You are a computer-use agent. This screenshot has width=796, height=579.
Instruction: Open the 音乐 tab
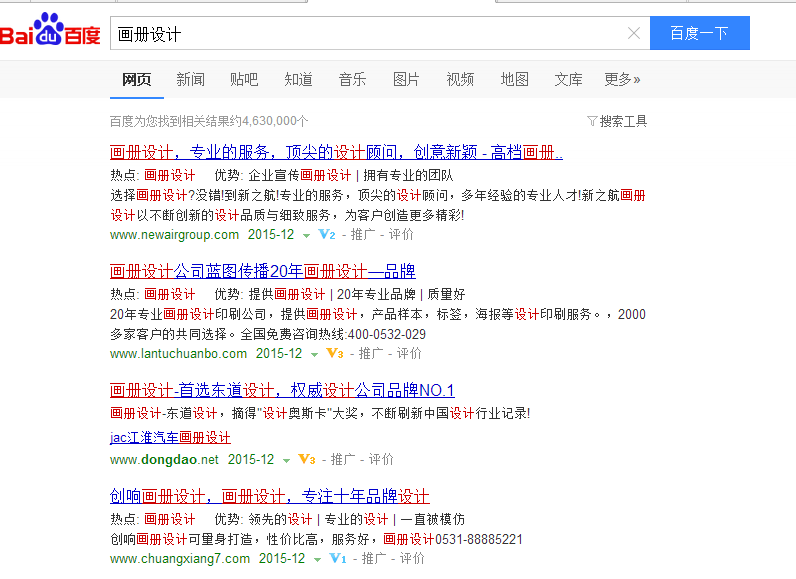(352, 80)
